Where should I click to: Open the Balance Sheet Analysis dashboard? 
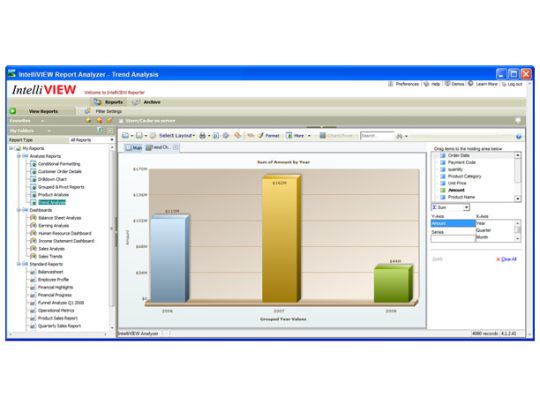60,218
